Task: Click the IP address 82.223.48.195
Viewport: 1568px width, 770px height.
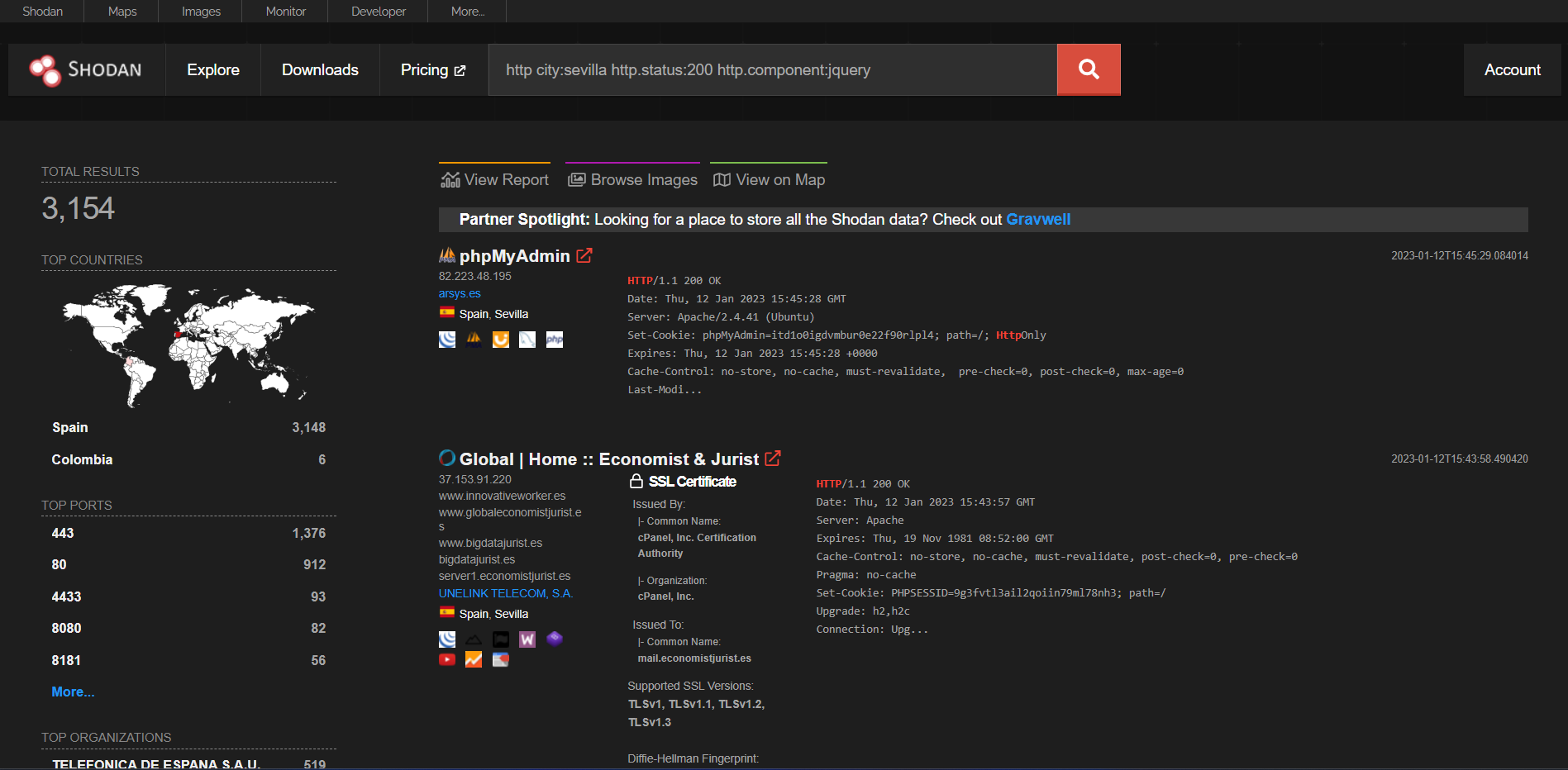Action: (x=475, y=276)
